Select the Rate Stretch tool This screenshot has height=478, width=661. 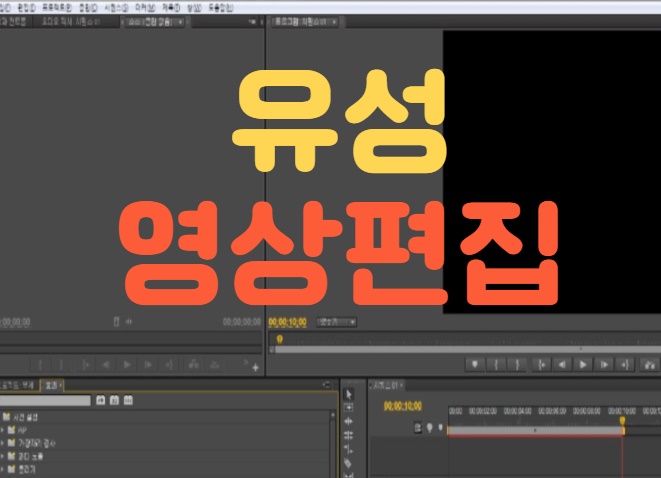coord(349,449)
